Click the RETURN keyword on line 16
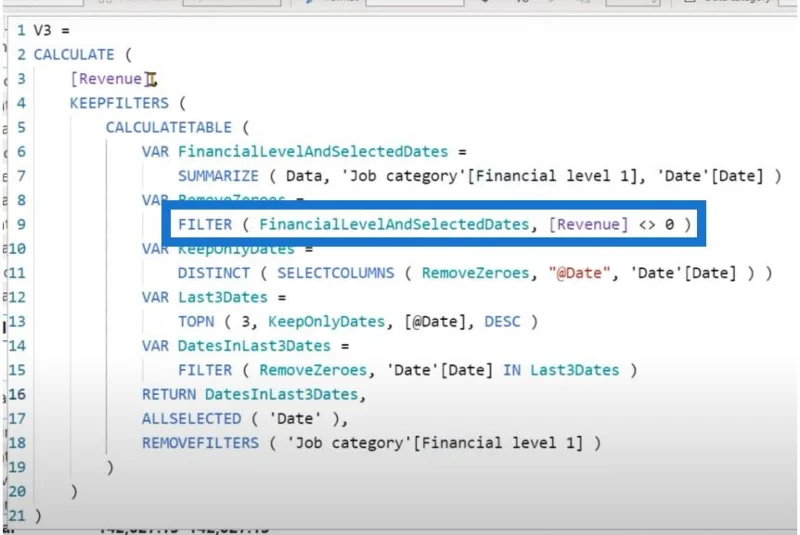This screenshot has width=800, height=535. 168,394
